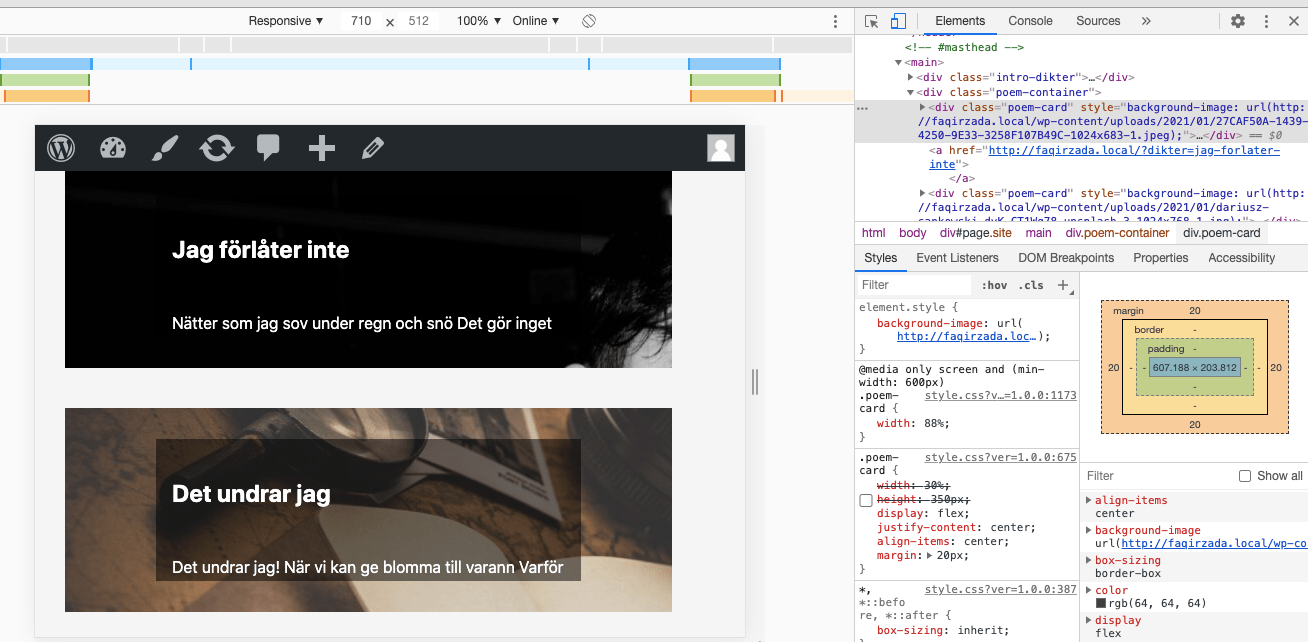The width and height of the screenshot is (1308, 642).
Task: Expand the second poem-card div node
Action: (923, 194)
